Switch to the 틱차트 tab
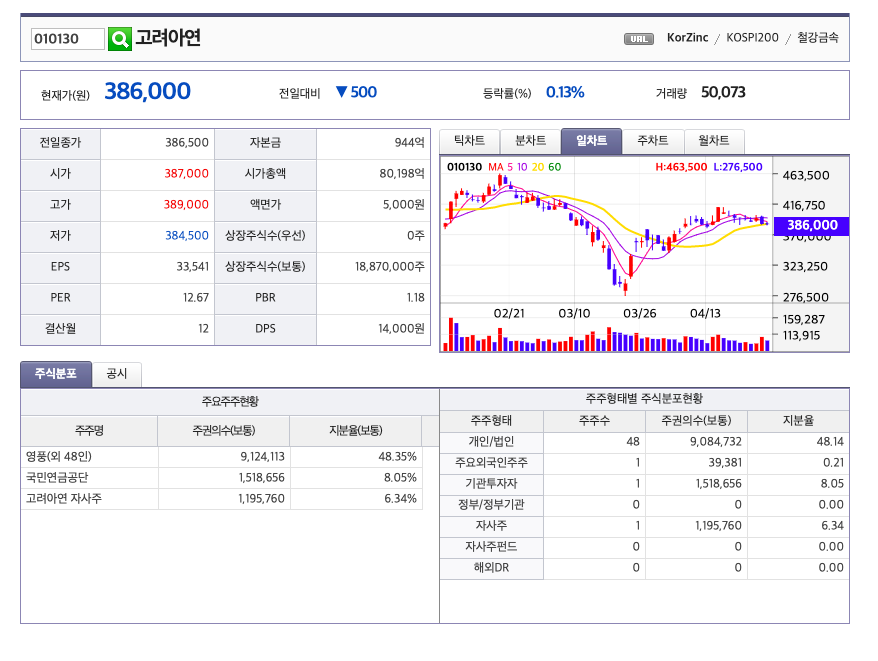Screen dimensions: 878x661 click(x=469, y=141)
